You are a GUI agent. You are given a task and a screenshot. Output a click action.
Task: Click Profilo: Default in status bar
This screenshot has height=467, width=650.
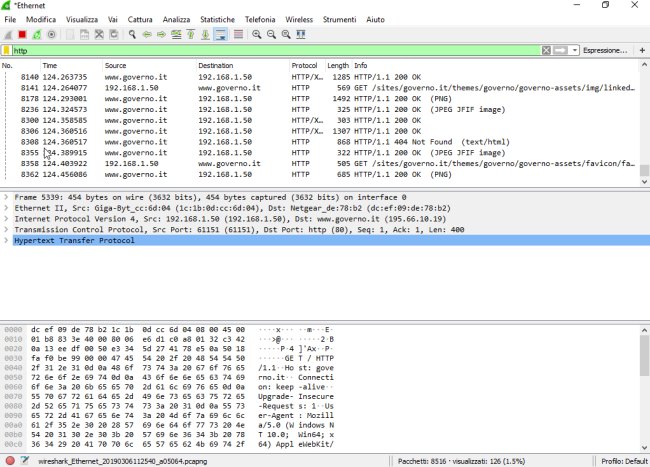tap(624, 461)
